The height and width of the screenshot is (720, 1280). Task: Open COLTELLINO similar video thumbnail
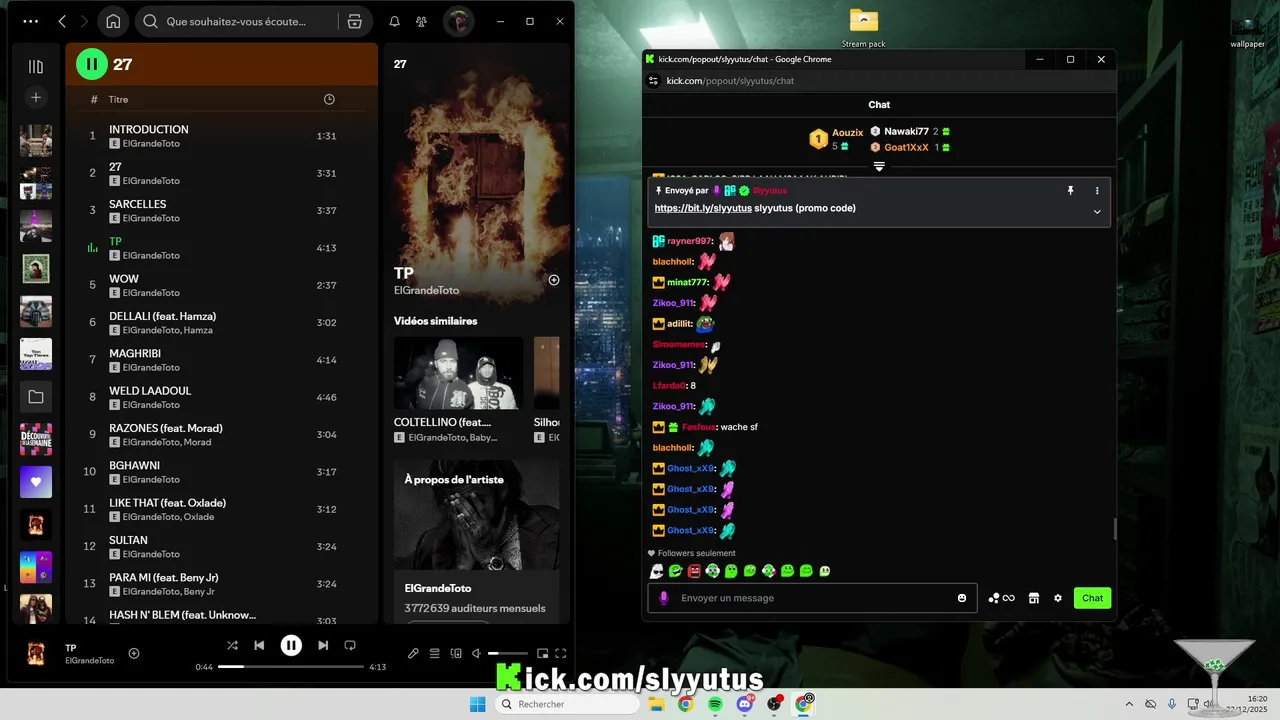[458, 373]
